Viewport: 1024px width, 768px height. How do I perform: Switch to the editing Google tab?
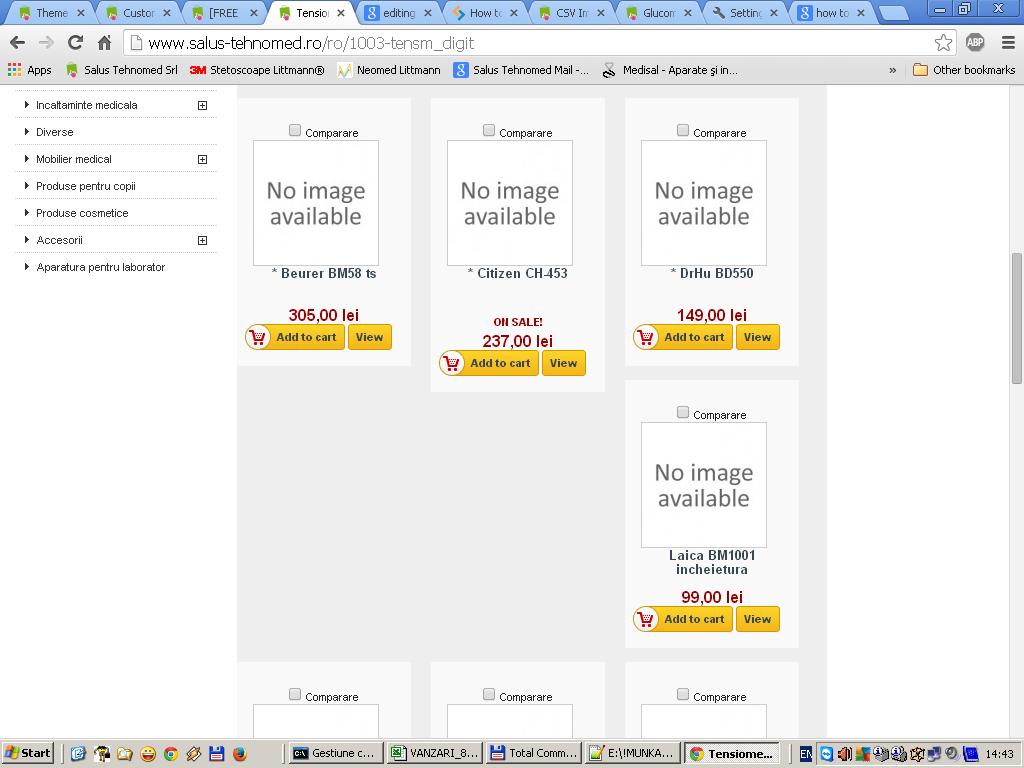tap(398, 13)
